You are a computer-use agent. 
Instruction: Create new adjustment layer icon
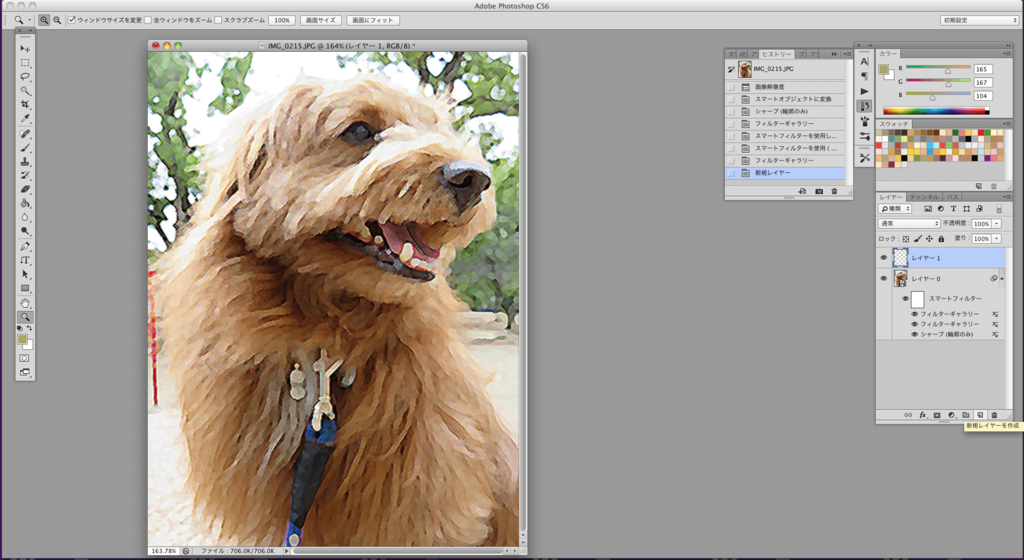coord(952,415)
